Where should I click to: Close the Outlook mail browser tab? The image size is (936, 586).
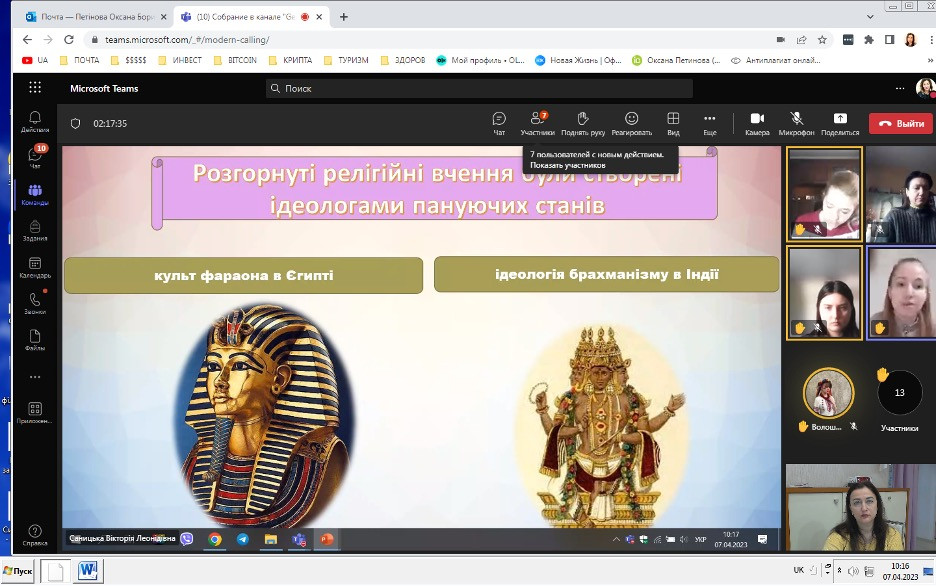pos(164,17)
